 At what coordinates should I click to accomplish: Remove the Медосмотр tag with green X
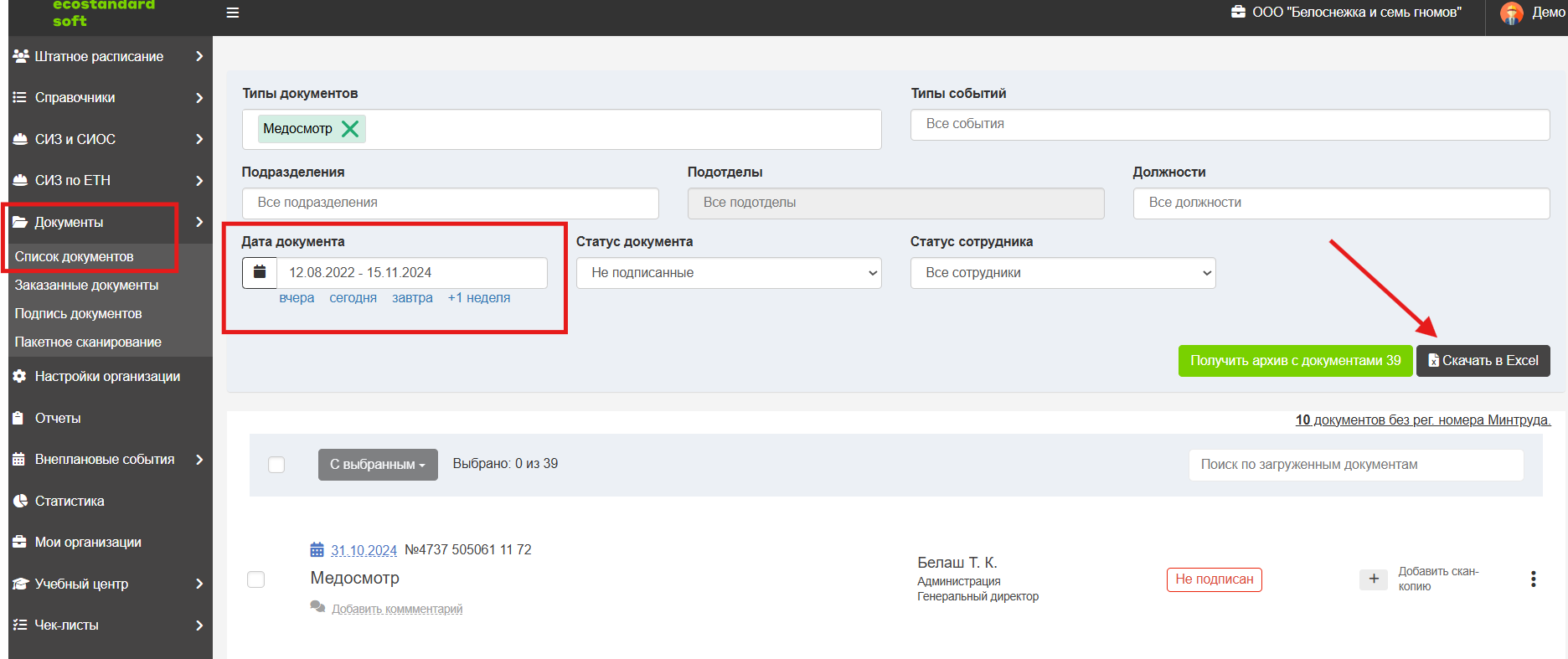(x=350, y=128)
